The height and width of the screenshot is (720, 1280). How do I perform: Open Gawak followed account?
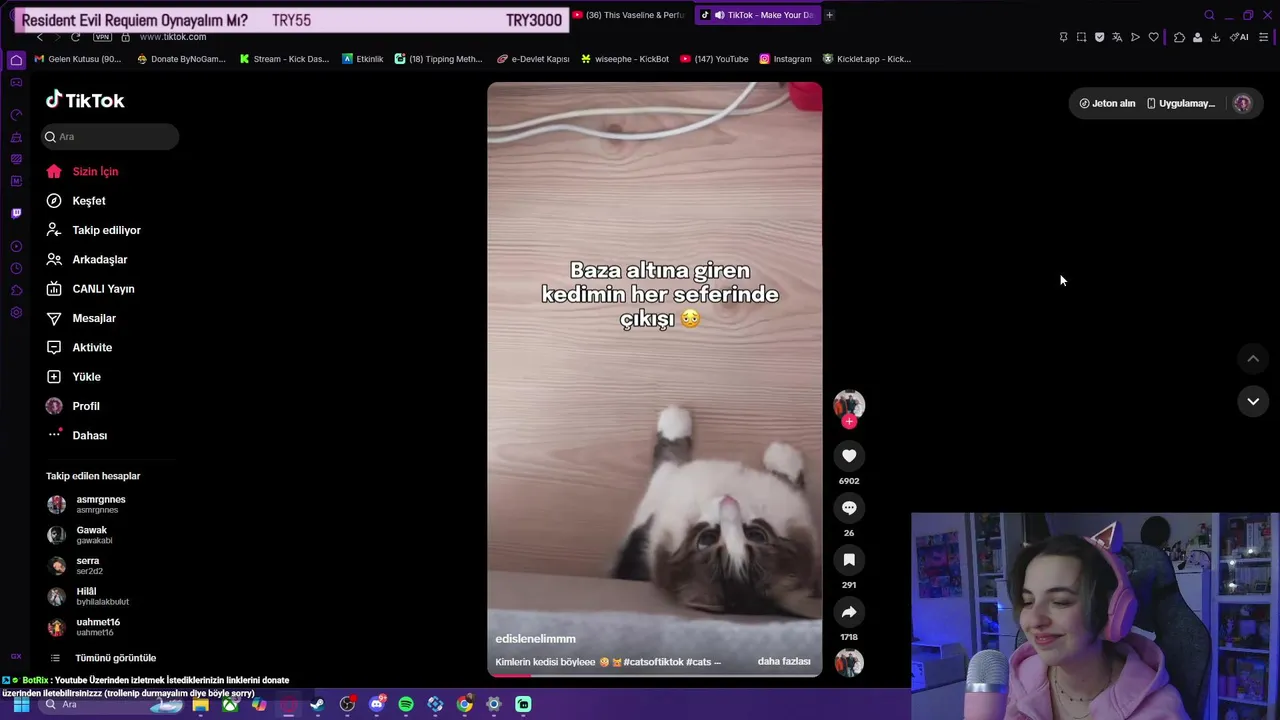click(x=80, y=535)
